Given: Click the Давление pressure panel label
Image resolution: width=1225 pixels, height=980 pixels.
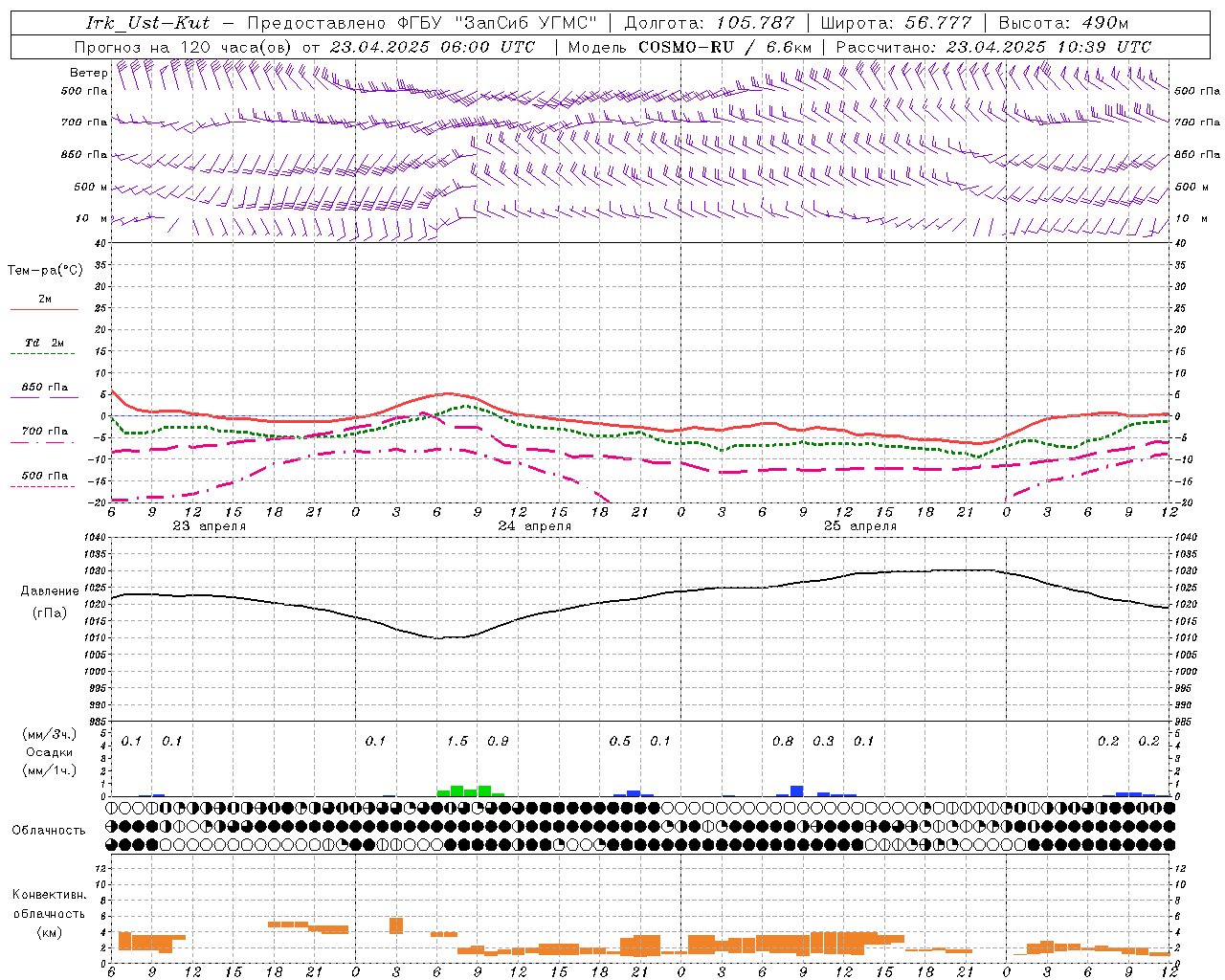Looking at the screenshot, I should pyautogui.click(x=50, y=591).
